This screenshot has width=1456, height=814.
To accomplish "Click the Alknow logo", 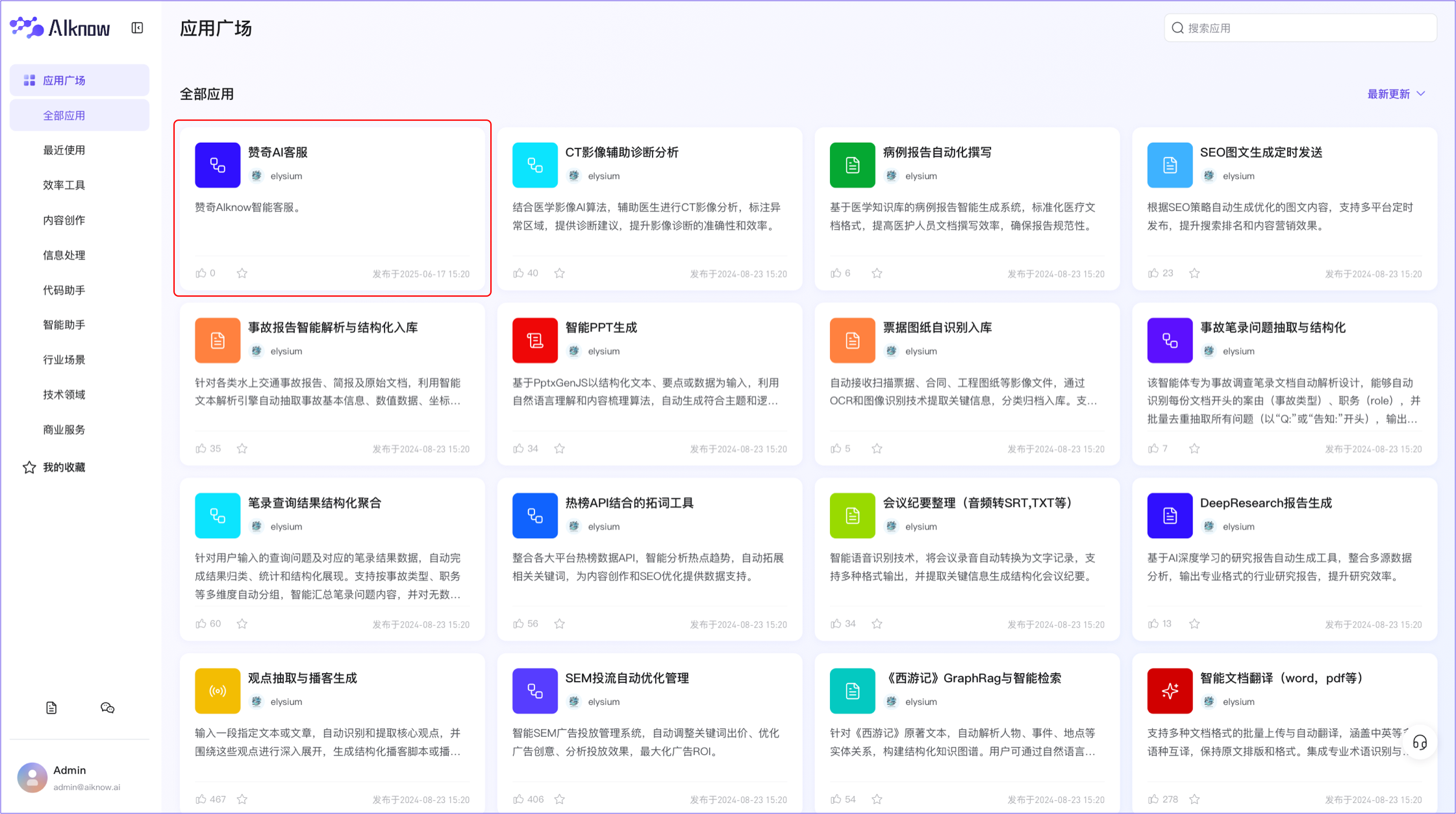I will [x=60, y=27].
